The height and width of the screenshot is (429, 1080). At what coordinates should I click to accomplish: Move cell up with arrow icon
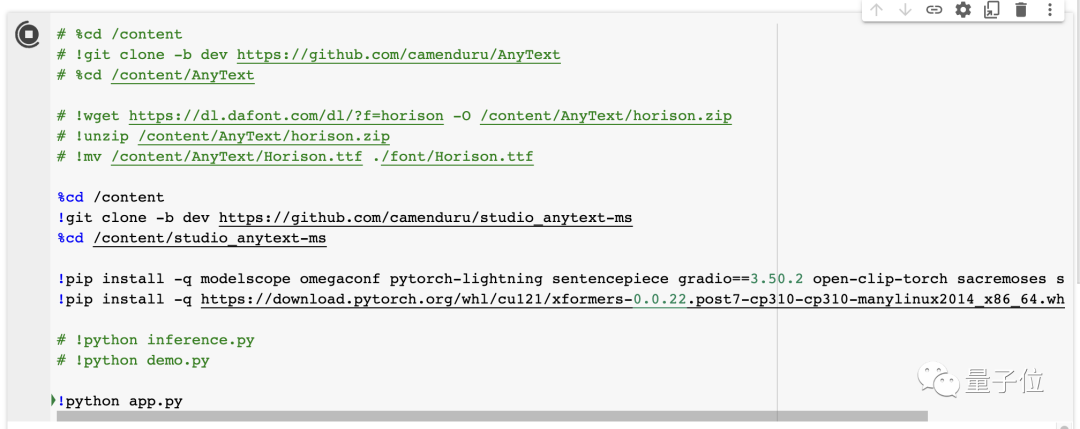pyautogui.click(x=877, y=10)
